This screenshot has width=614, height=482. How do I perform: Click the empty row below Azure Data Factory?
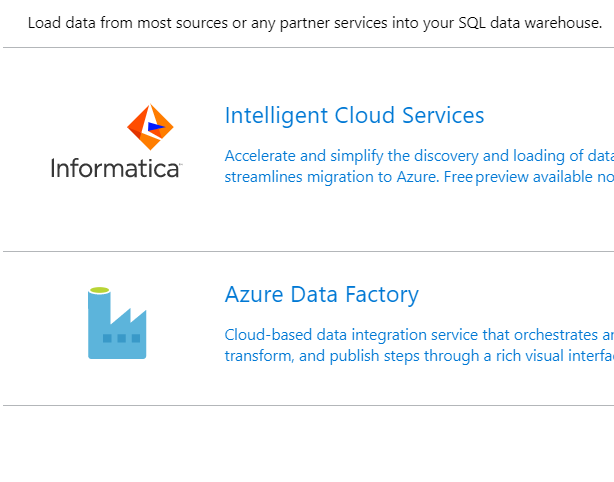point(309,444)
